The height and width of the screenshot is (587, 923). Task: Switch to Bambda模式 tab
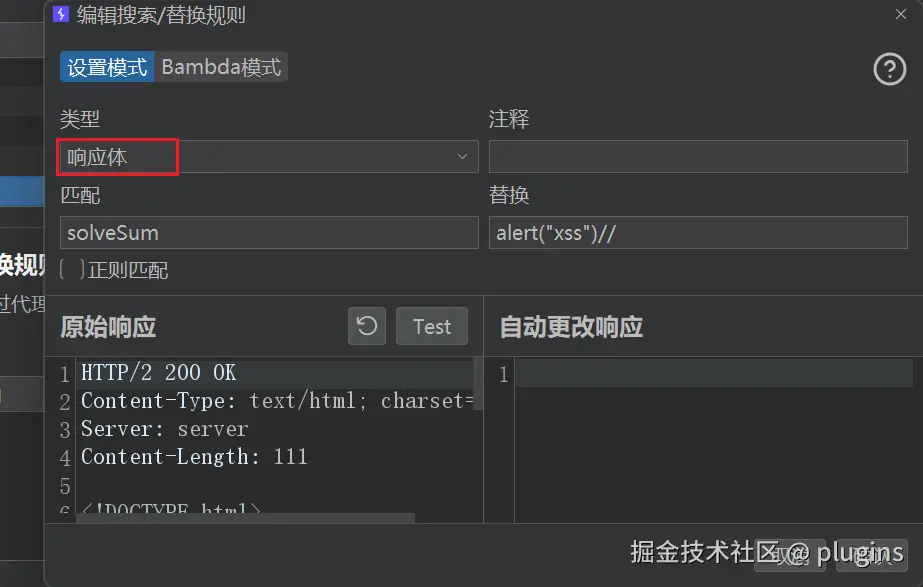[x=221, y=67]
